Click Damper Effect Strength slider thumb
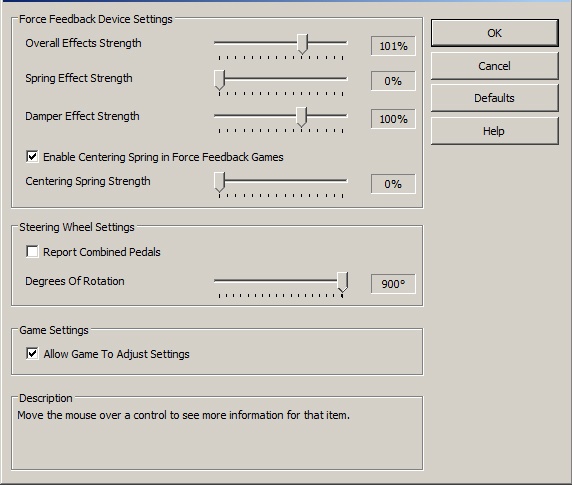The image size is (572, 485). click(301, 117)
